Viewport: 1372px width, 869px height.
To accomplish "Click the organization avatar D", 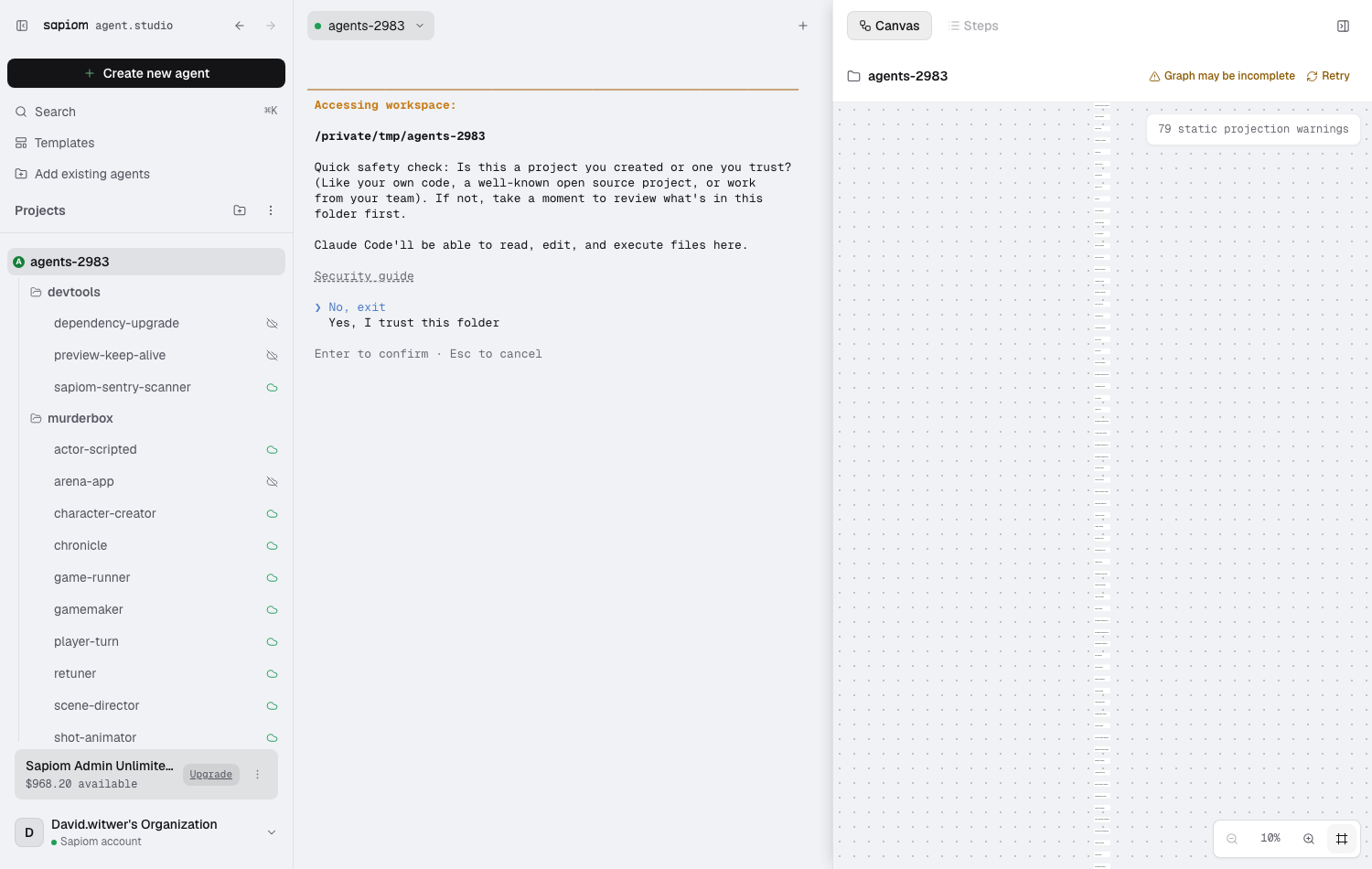I will [29, 832].
